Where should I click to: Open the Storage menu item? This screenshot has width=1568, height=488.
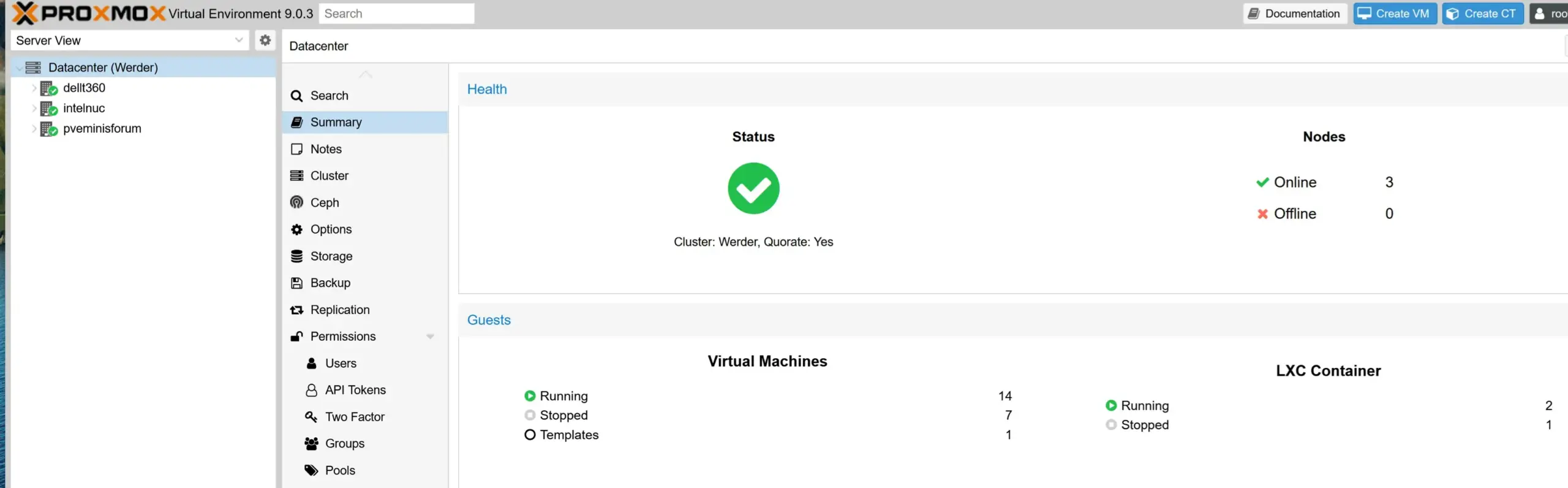(365, 256)
